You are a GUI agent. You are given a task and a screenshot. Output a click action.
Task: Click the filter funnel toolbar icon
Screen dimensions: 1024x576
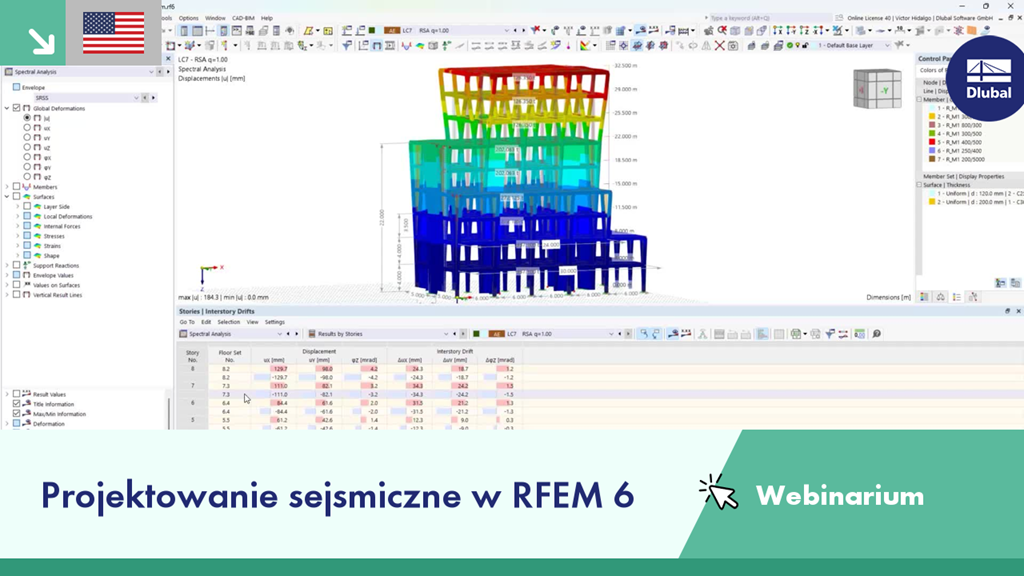coord(347,46)
